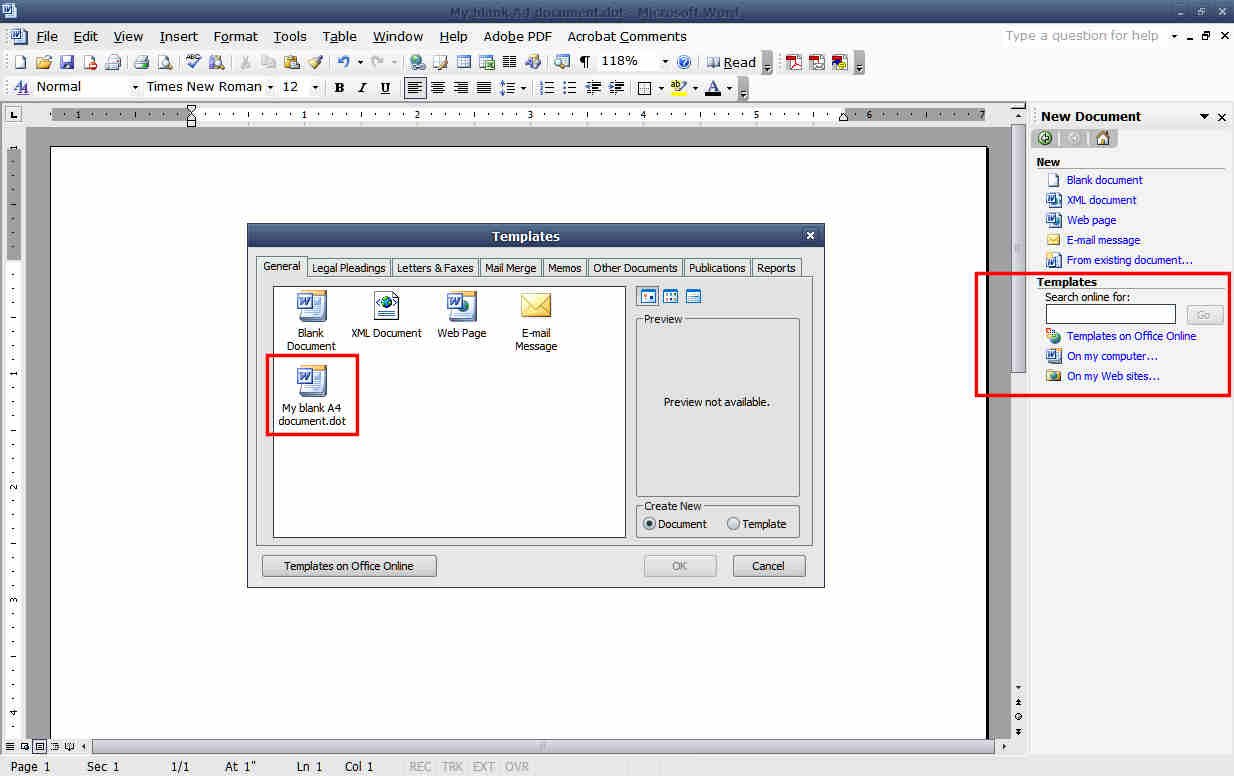Image resolution: width=1234 pixels, height=776 pixels.
Task: Apply Underline formatting
Action: [385, 88]
